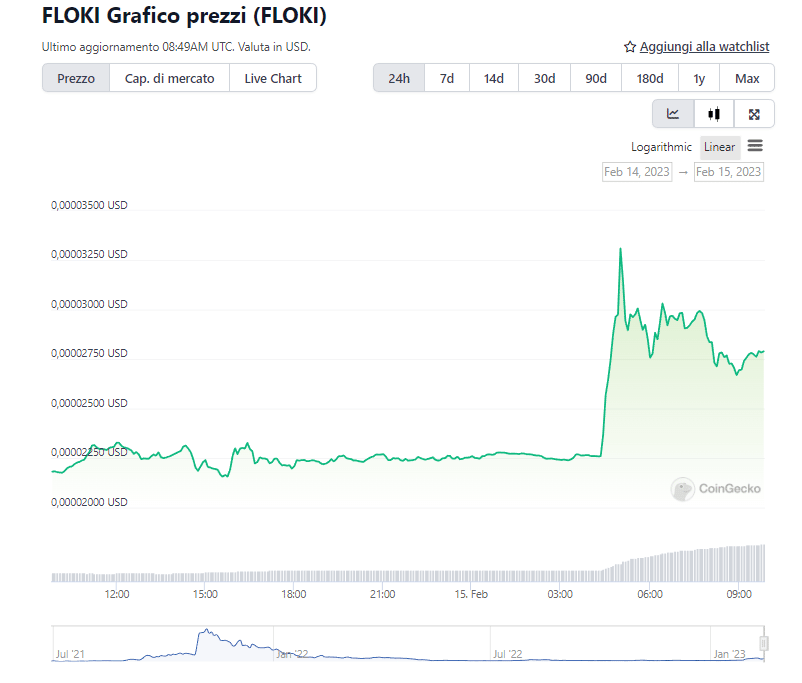The width and height of the screenshot is (802, 683).
Task: Switch to 180d time range
Action: tap(650, 78)
